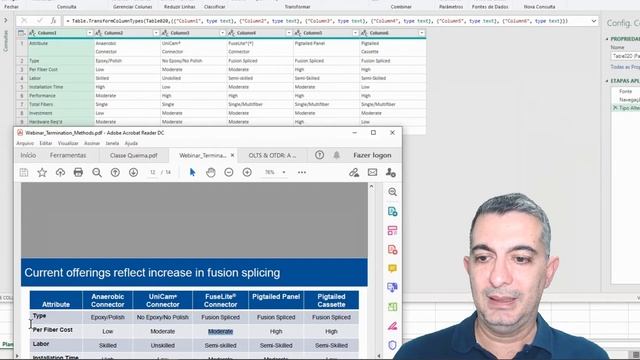Click Fazer logon sign-in button
640x360 pixels.
click(372, 155)
